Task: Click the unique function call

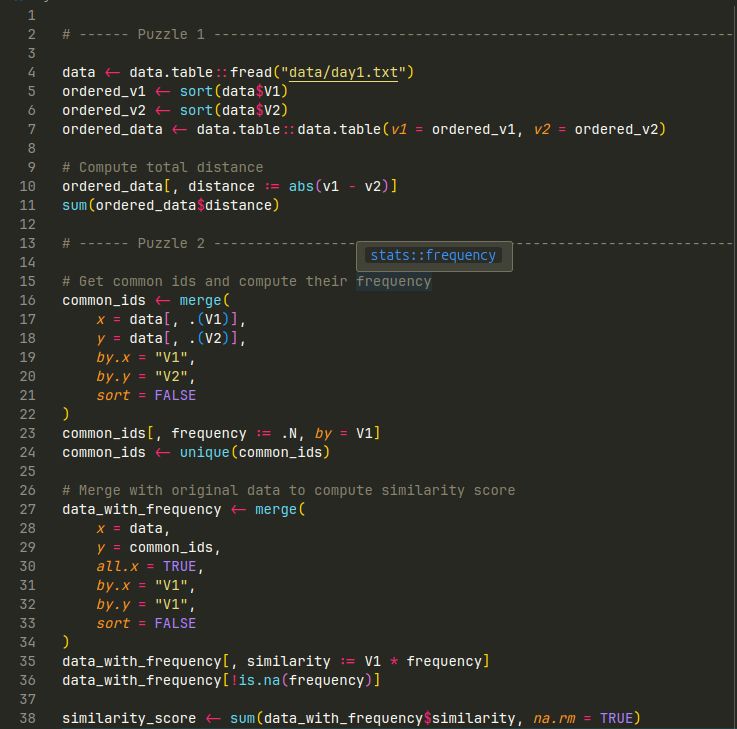Action: coord(204,452)
